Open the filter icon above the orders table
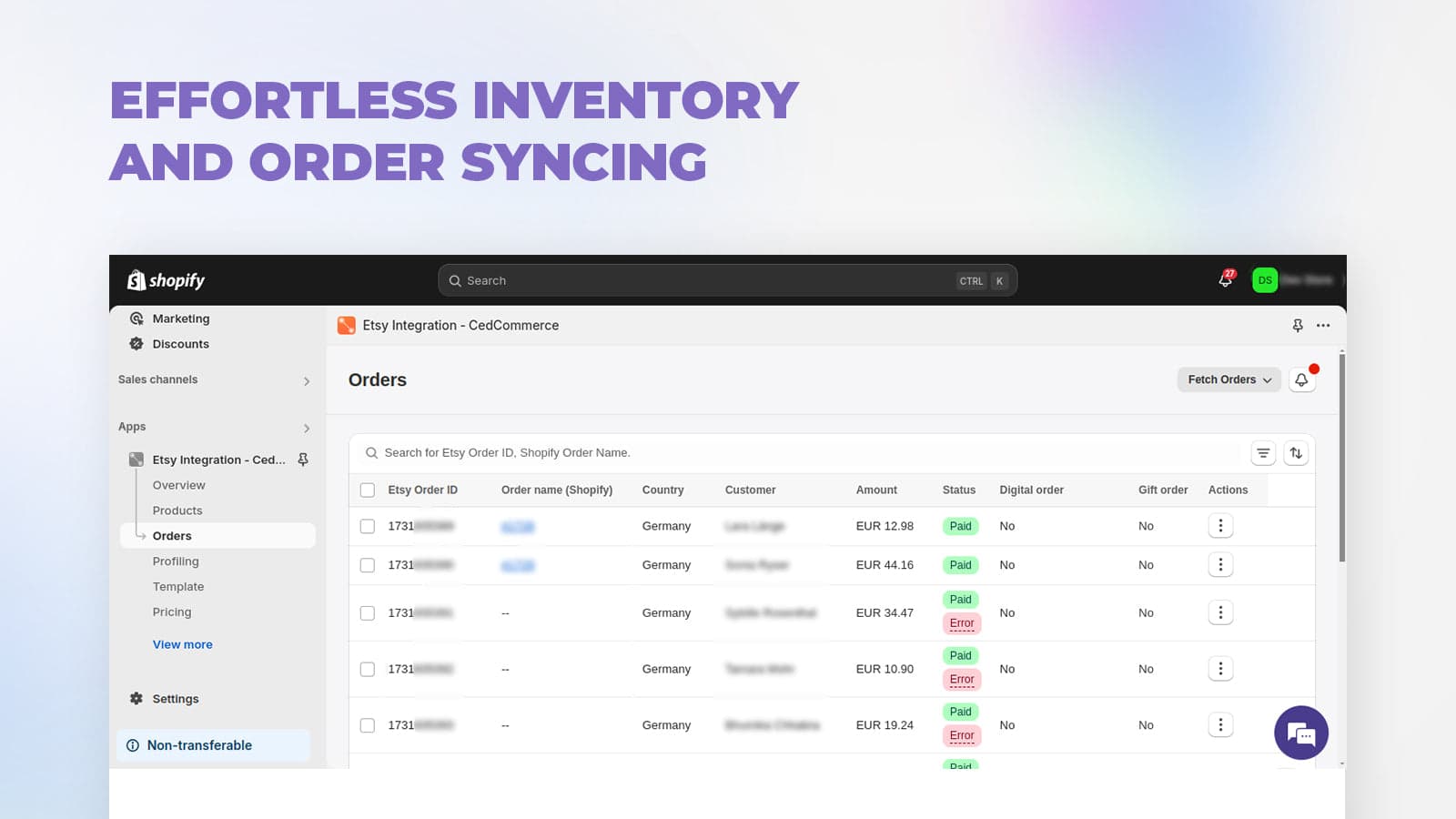Image resolution: width=1456 pixels, height=819 pixels. [x=1262, y=452]
